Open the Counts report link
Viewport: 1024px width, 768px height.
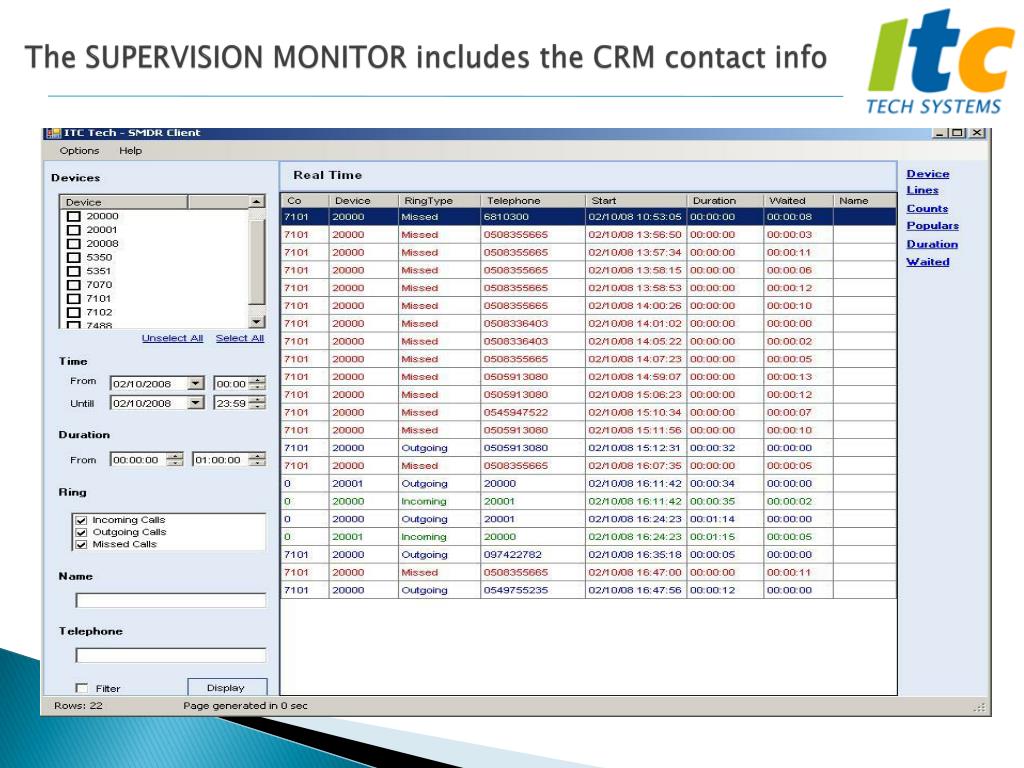[927, 208]
